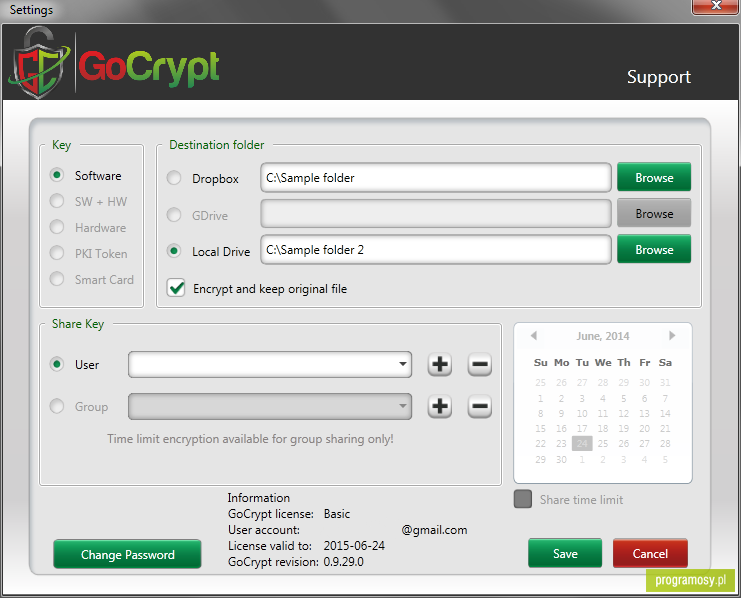Click the Change Password button
Screen dimensions: 741x598
tap(127, 554)
